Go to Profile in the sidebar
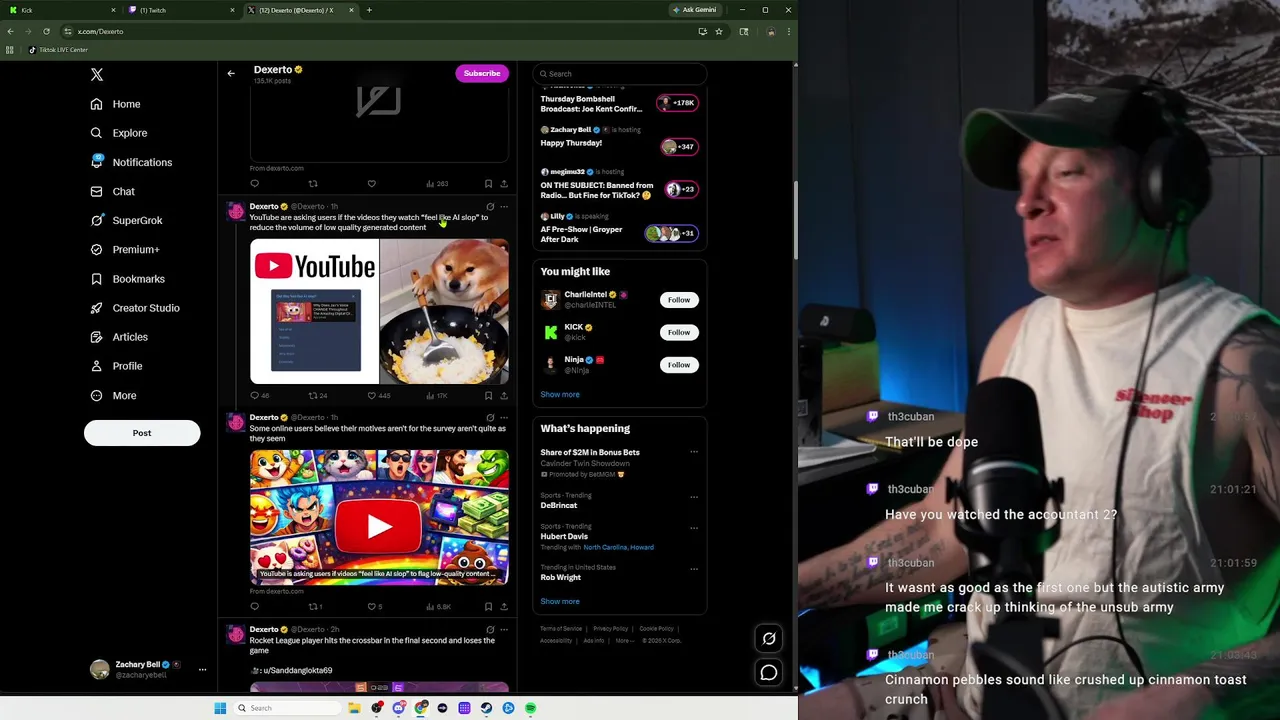 click(117, 366)
